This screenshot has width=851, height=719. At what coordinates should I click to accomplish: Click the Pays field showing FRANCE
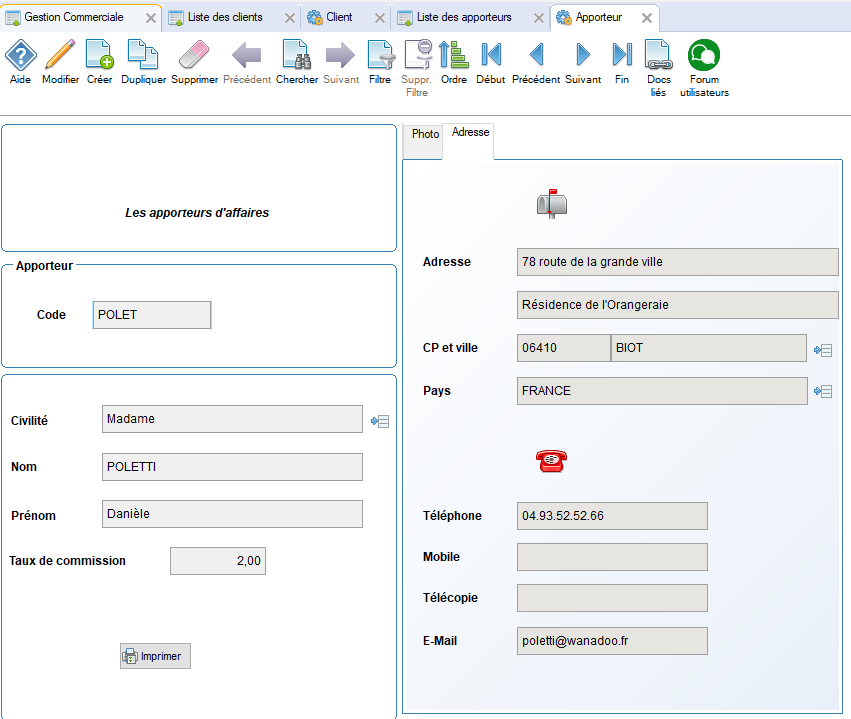pyautogui.click(x=662, y=391)
